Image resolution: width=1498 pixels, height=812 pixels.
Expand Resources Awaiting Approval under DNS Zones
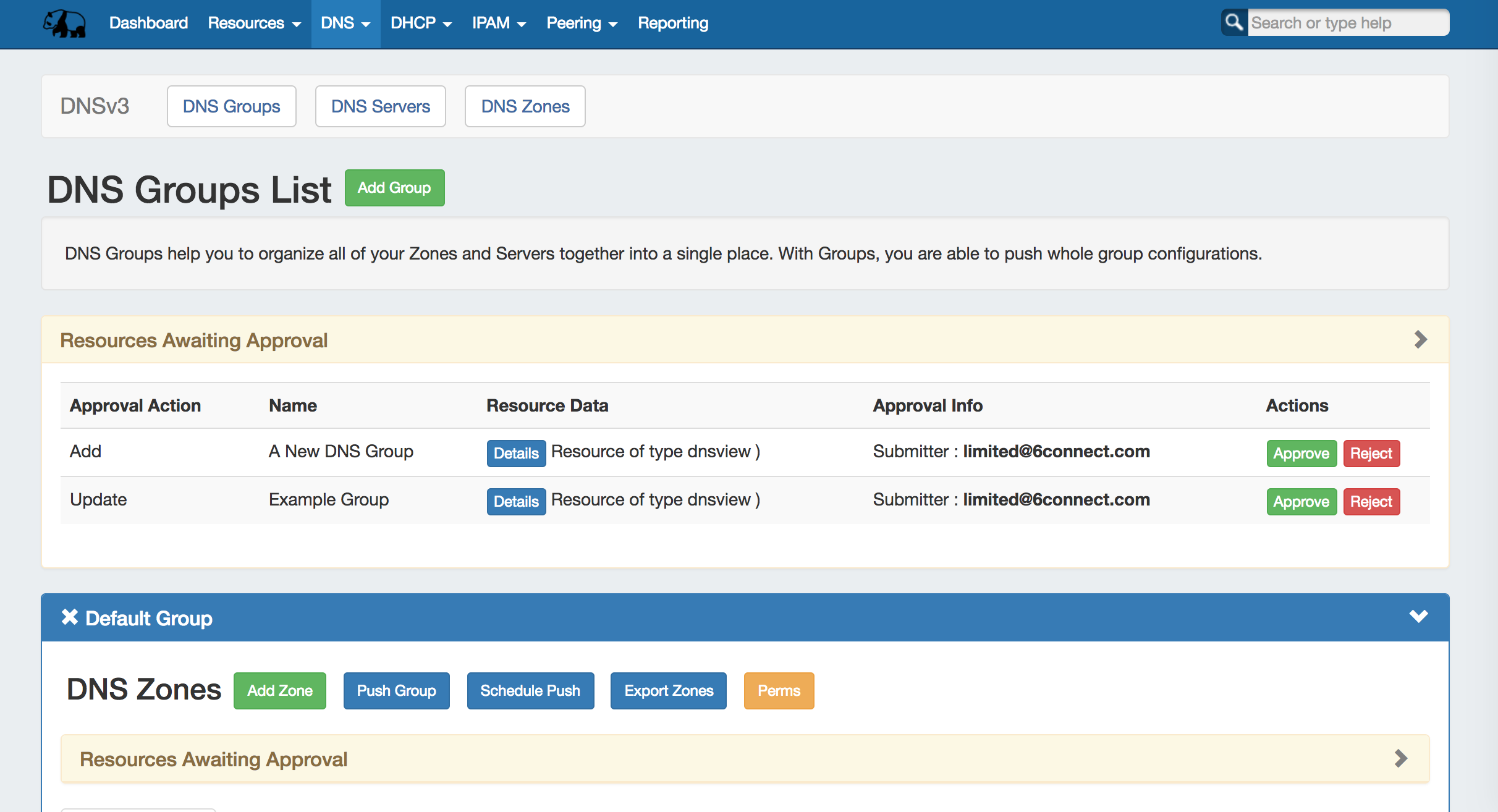click(x=1400, y=758)
